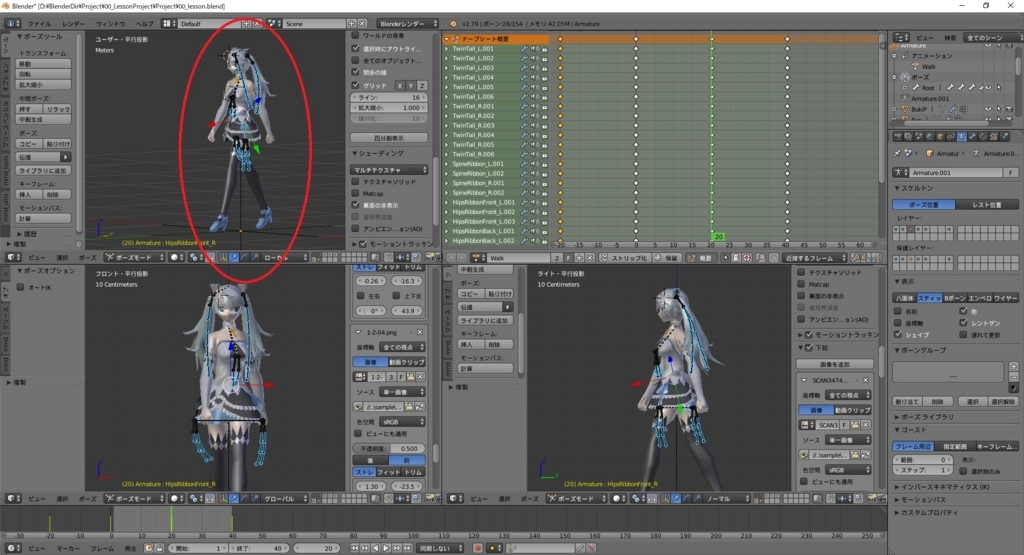The image size is (1024, 555).
Task: Remove the SCAN3474 background image
Action: click(865, 380)
